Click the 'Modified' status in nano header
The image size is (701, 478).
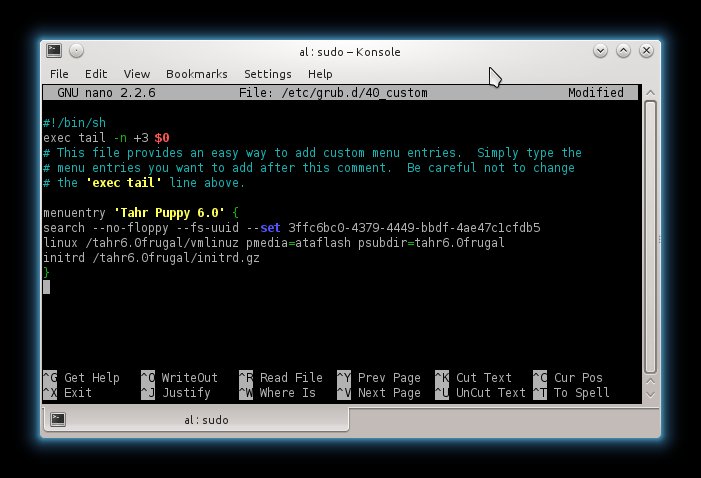pos(596,93)
